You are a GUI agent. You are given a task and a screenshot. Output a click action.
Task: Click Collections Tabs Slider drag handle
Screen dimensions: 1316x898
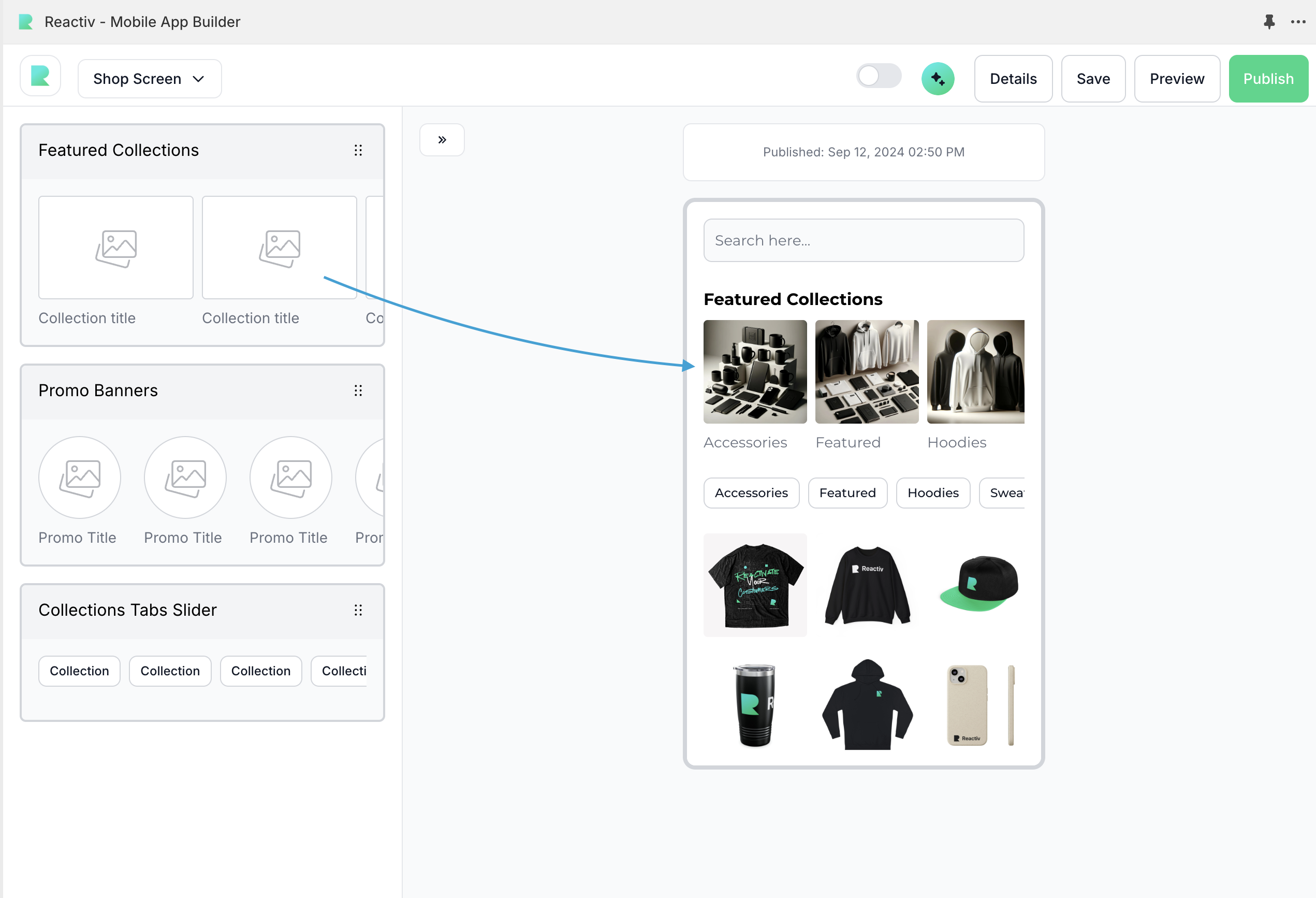[358, 610]
